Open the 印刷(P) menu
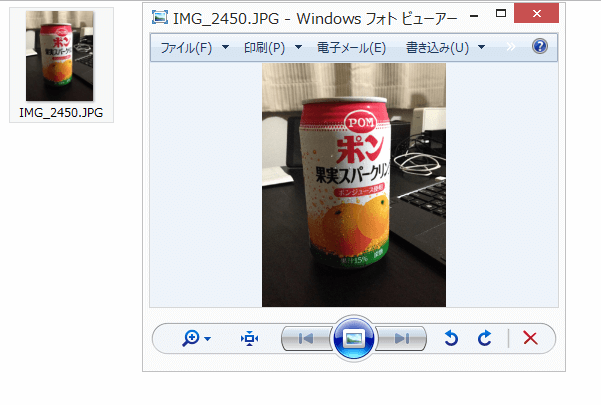Image resolution: width=601 pixels, height=405 pixels. point(264,48)
